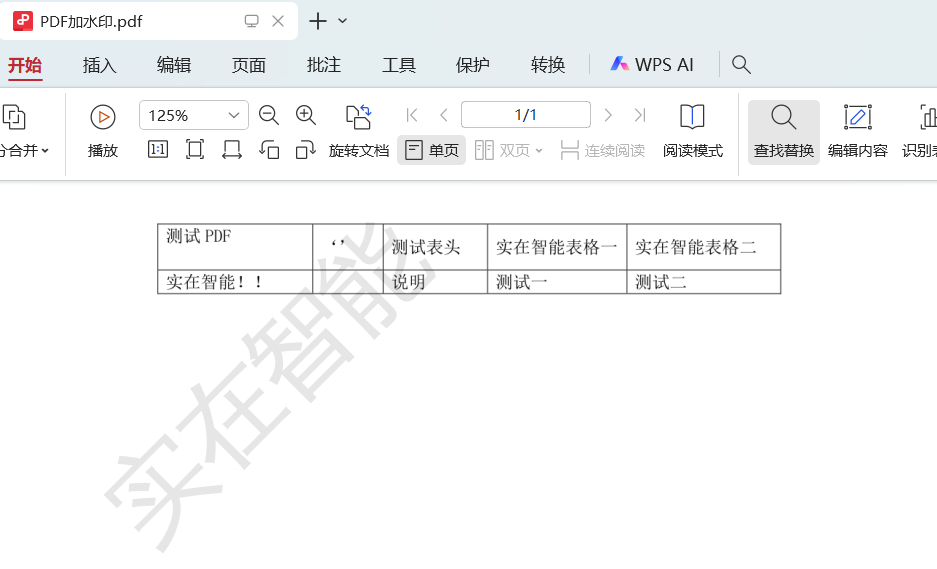Zoom out with the minus magnifier

pos(268,115)
